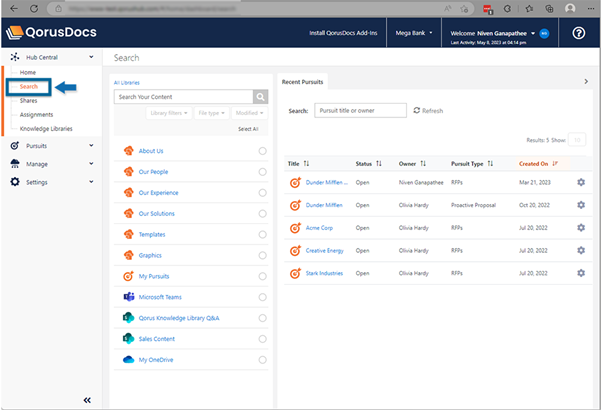Select the Microsoft Teams radio button
Viewport: 602px width, 410px height.
(263, 297)
